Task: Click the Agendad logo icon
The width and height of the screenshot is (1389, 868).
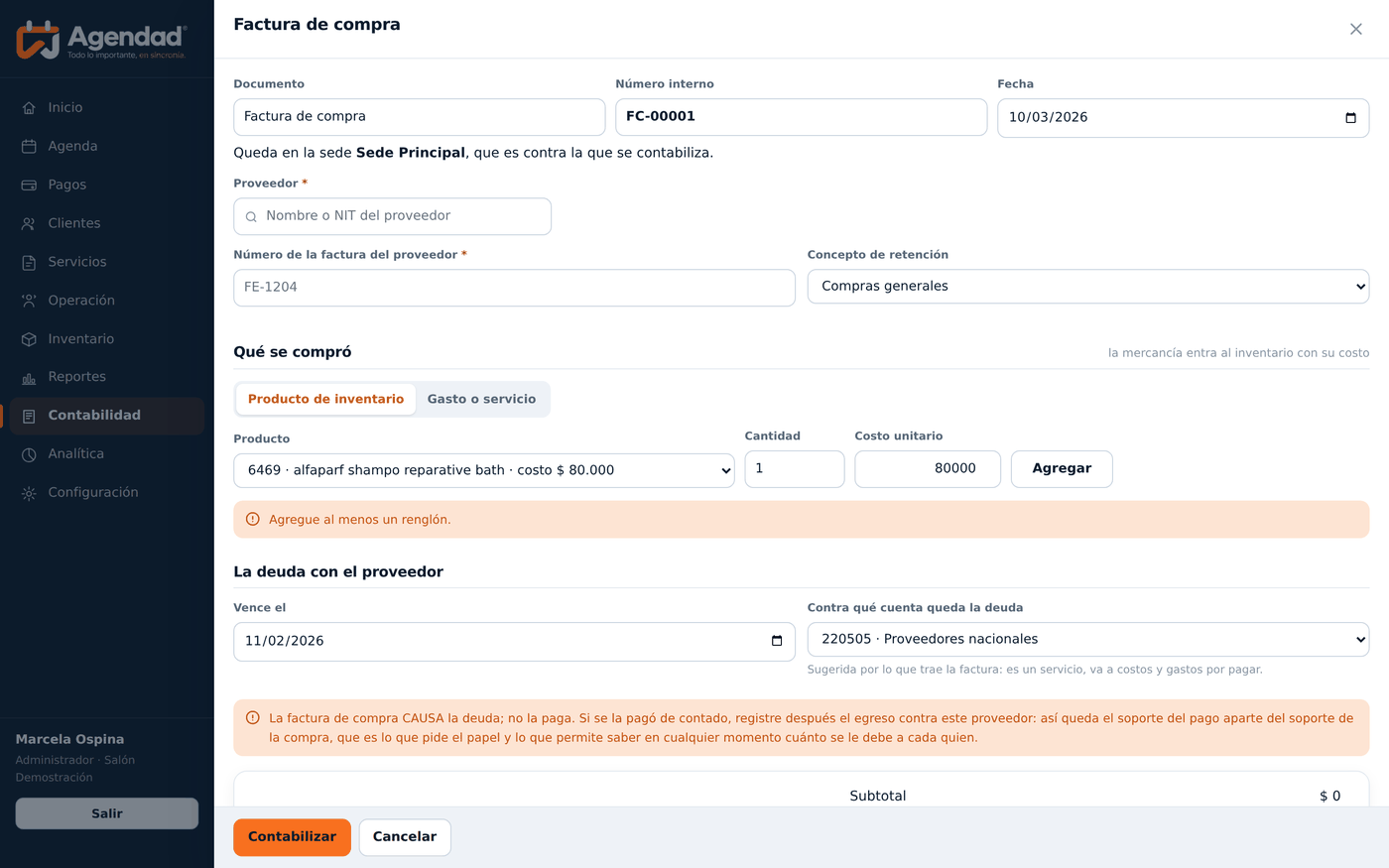Action: [38, 40]
